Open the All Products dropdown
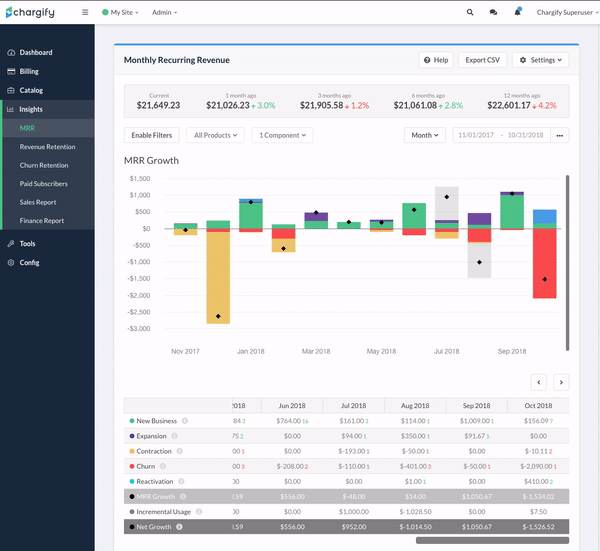The image size is (600, 551). [215, 135]
